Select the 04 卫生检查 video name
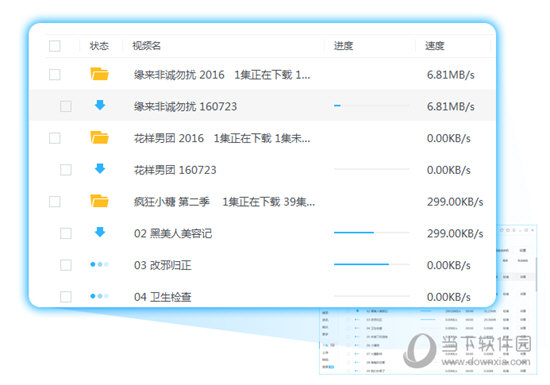The image size is (550, 385). point(163,297)
